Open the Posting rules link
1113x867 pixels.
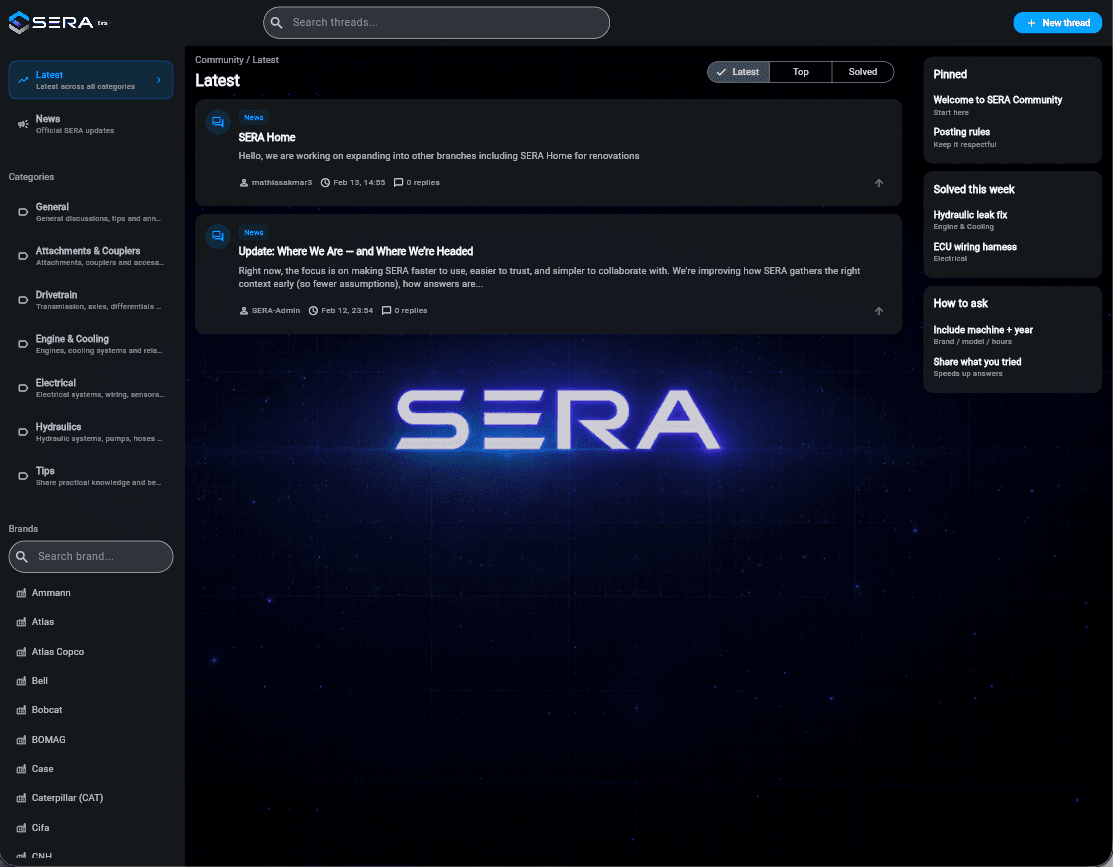click(961, 131)
